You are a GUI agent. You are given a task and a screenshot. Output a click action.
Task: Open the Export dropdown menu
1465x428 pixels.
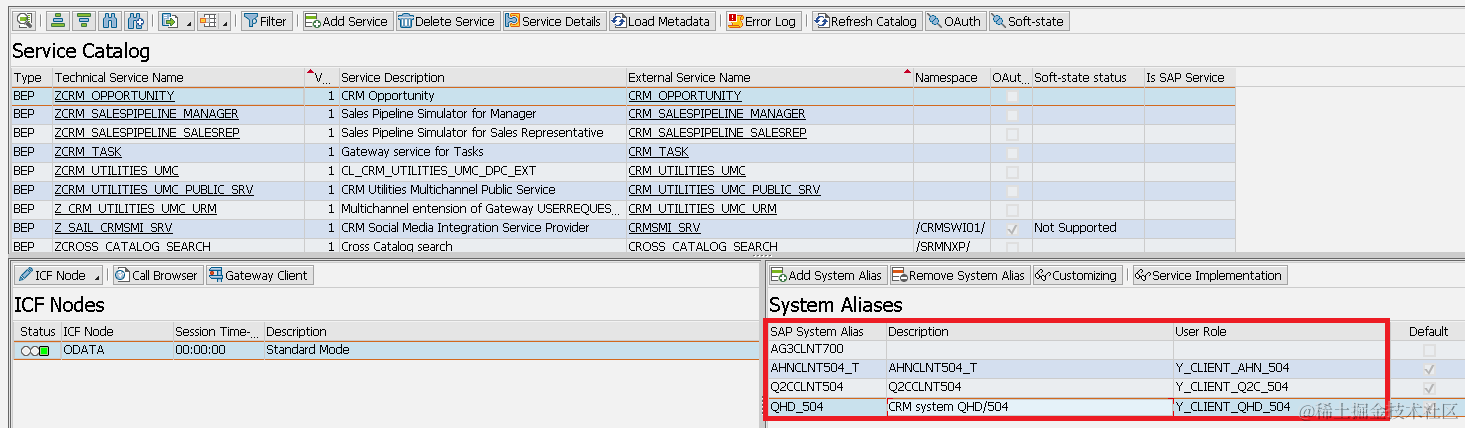coord(175,20)
